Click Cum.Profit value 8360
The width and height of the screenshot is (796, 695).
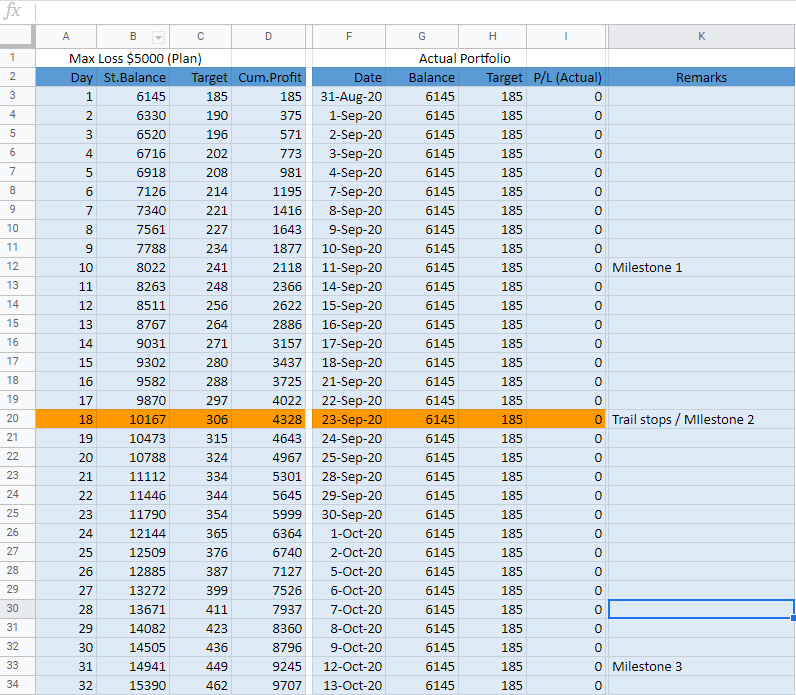[269, 628]
